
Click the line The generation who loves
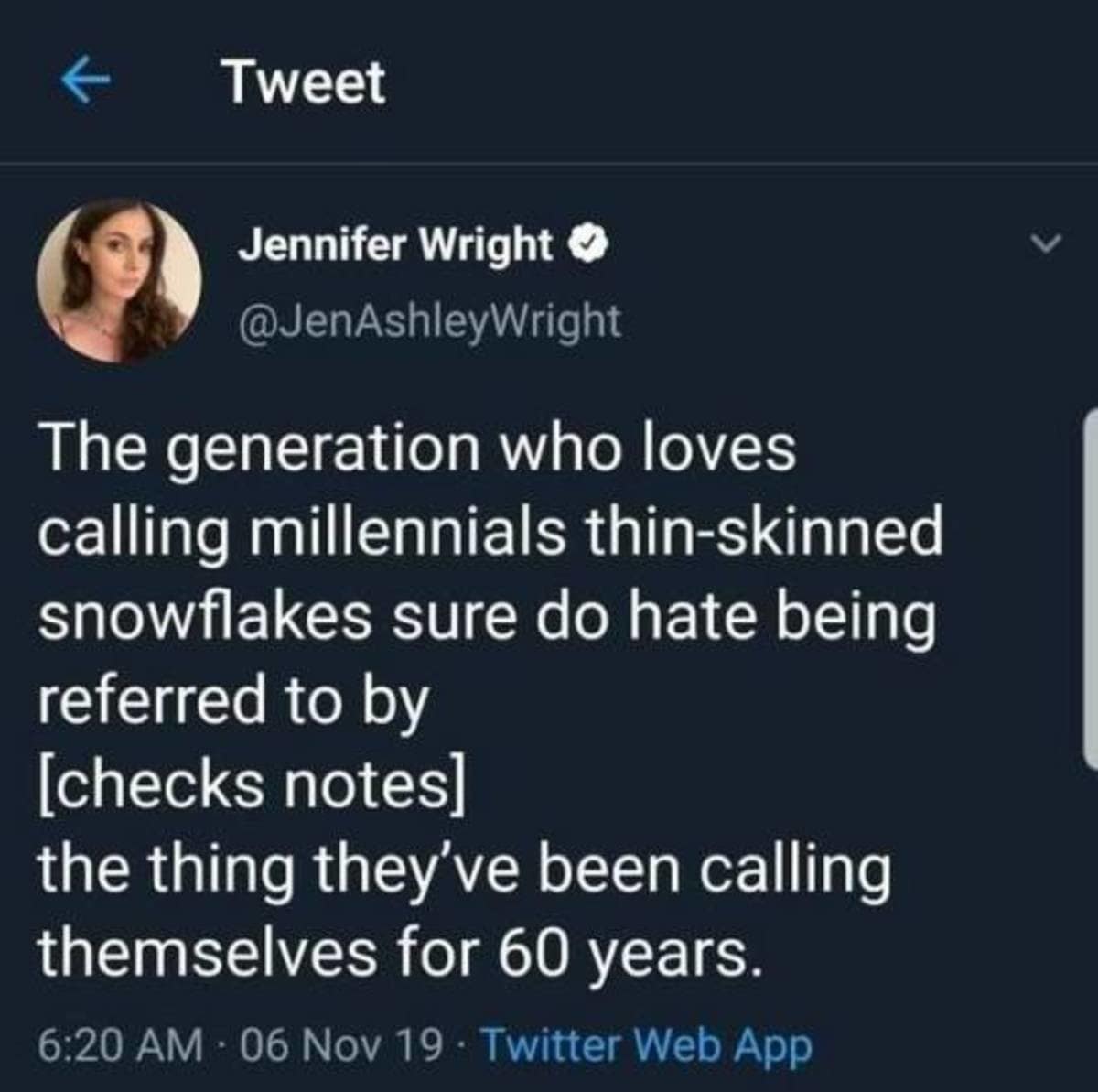tap(418, 447)
